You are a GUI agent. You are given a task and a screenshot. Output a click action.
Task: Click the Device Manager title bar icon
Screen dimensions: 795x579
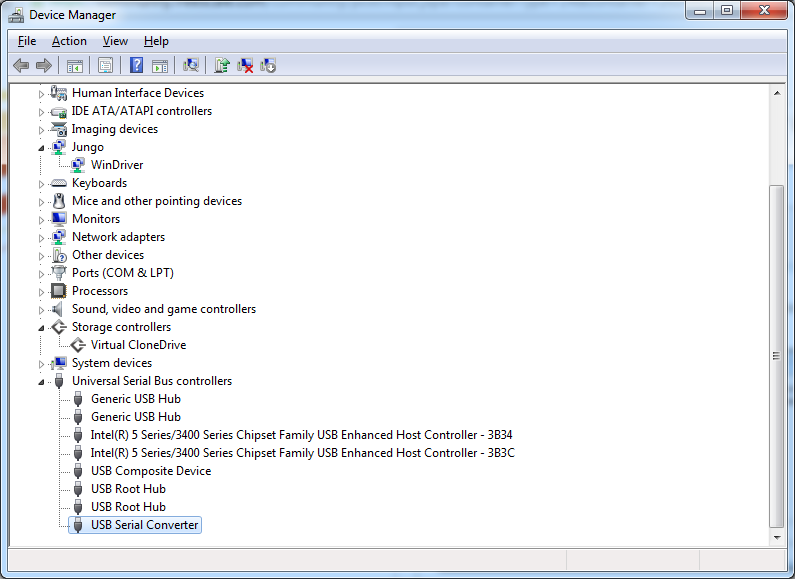point(16,15)
